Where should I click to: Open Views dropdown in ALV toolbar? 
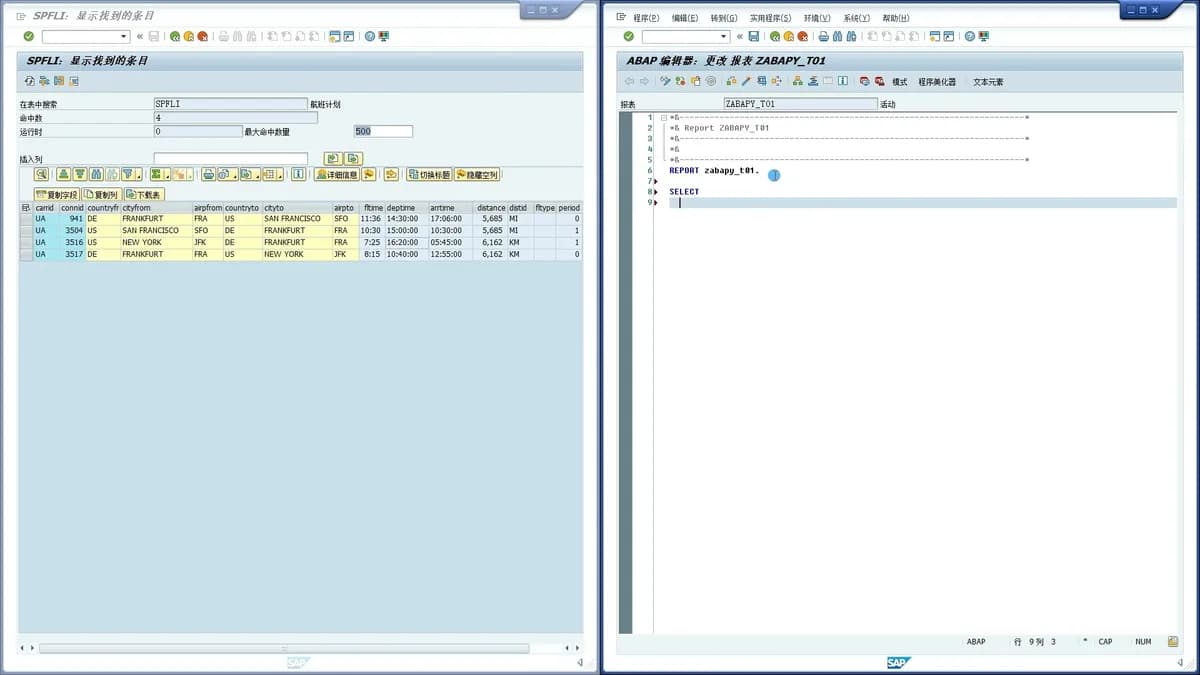233,175
